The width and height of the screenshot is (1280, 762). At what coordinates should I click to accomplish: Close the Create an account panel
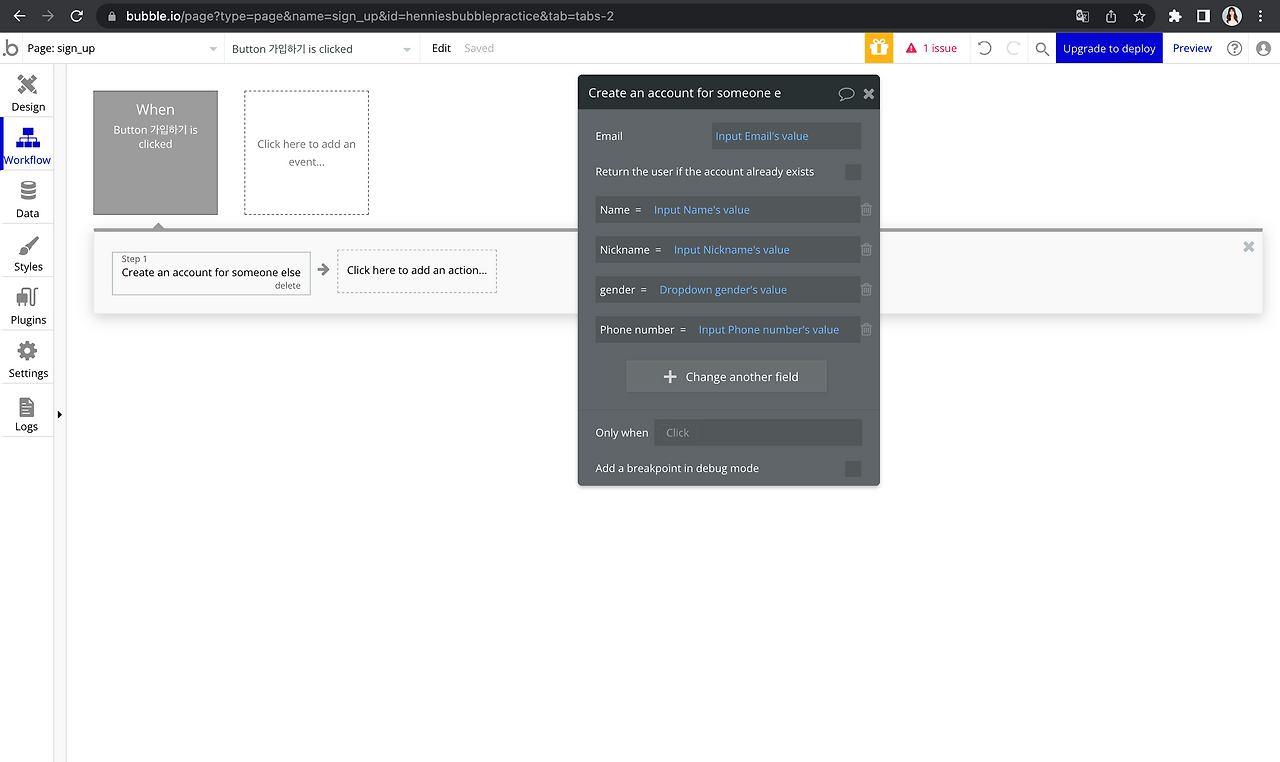point(869,93)
